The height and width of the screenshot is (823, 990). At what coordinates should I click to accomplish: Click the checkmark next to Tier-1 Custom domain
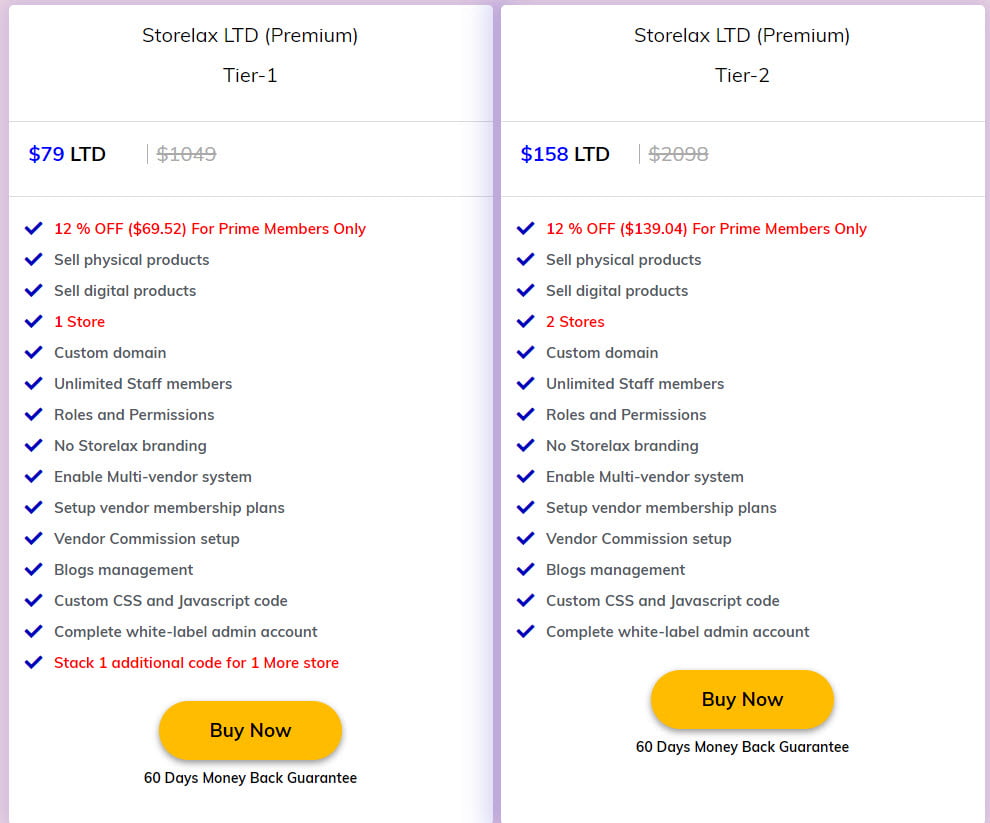34,352
